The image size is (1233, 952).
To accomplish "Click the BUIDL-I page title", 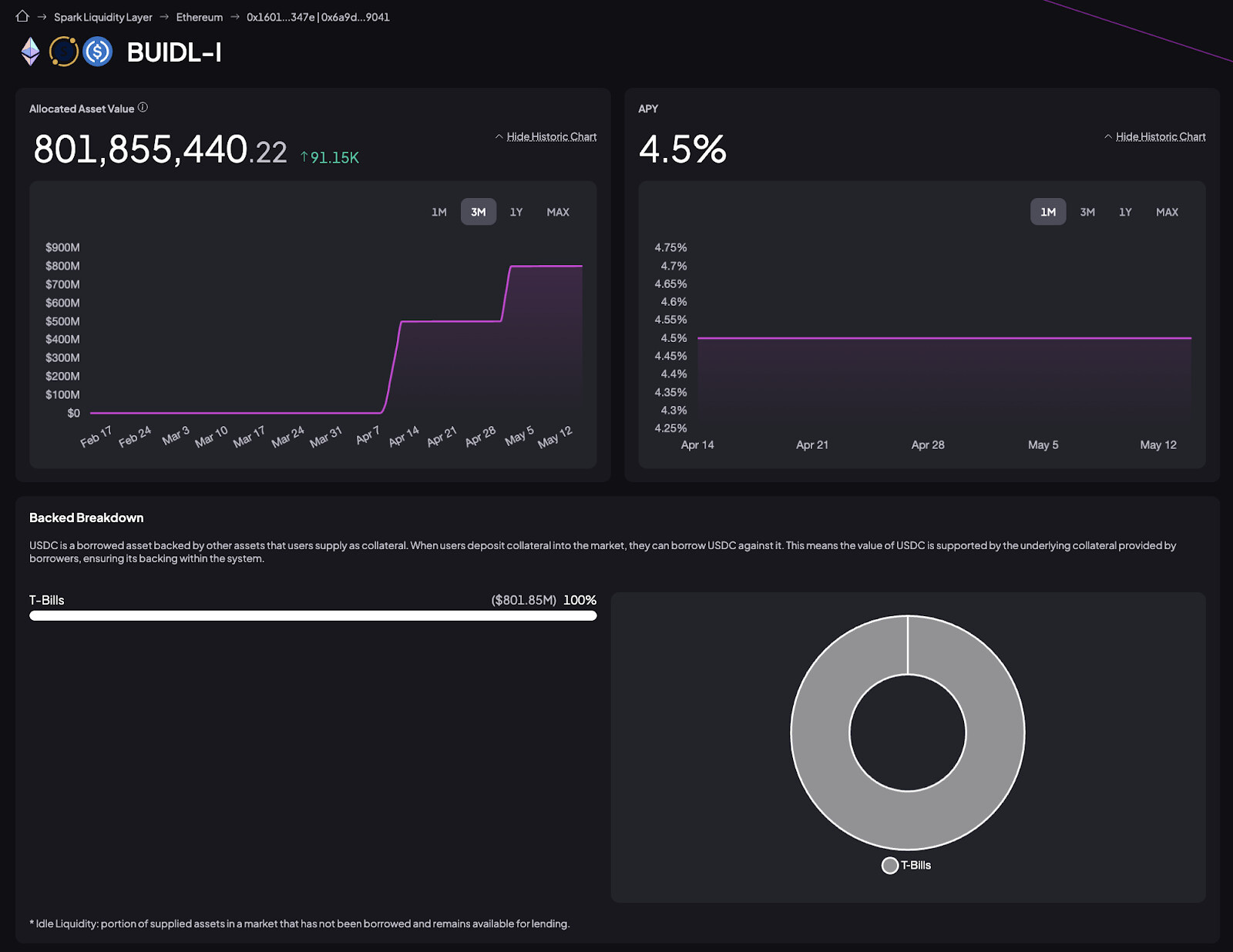I will [x=174, y=52].
